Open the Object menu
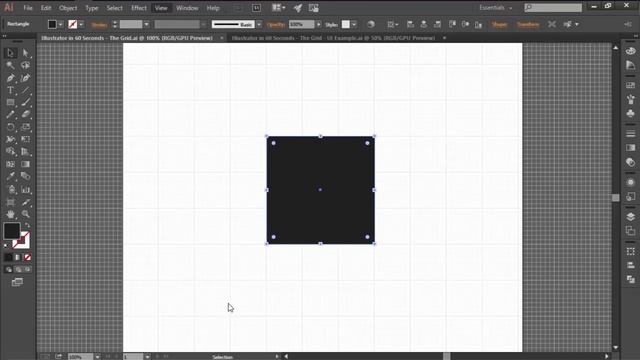This screenshot has width=640, height=360. point(68,8)
